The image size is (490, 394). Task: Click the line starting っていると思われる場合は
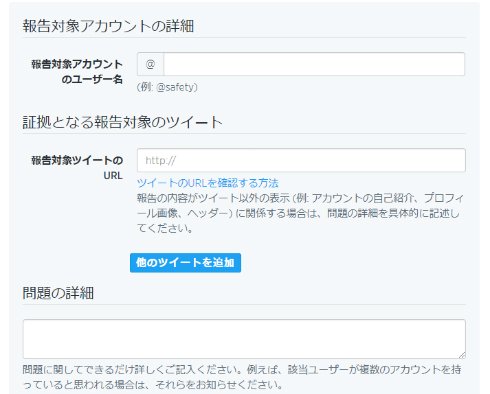(153, 385)
